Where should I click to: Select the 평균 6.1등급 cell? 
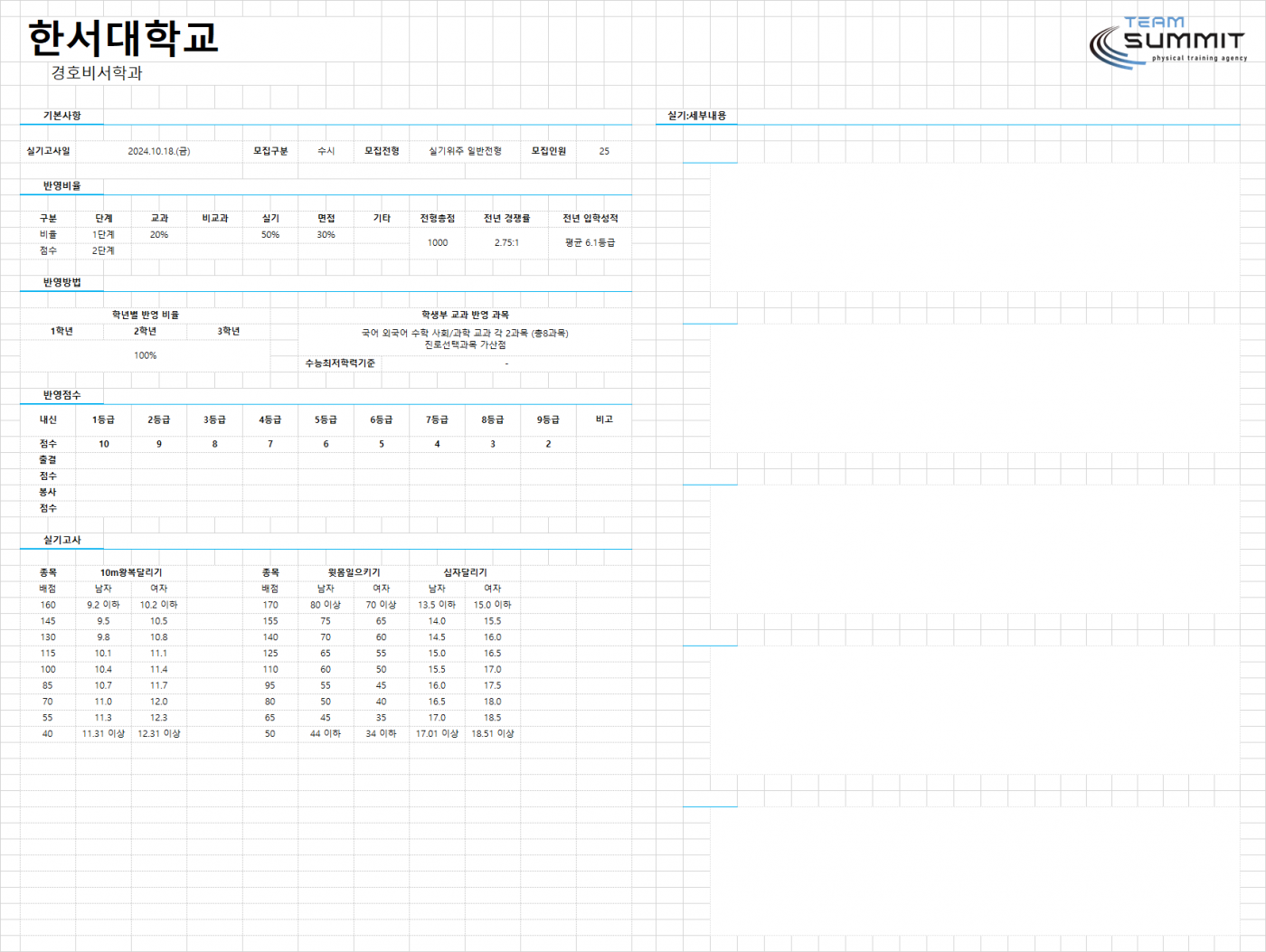(x=590, y=242)
